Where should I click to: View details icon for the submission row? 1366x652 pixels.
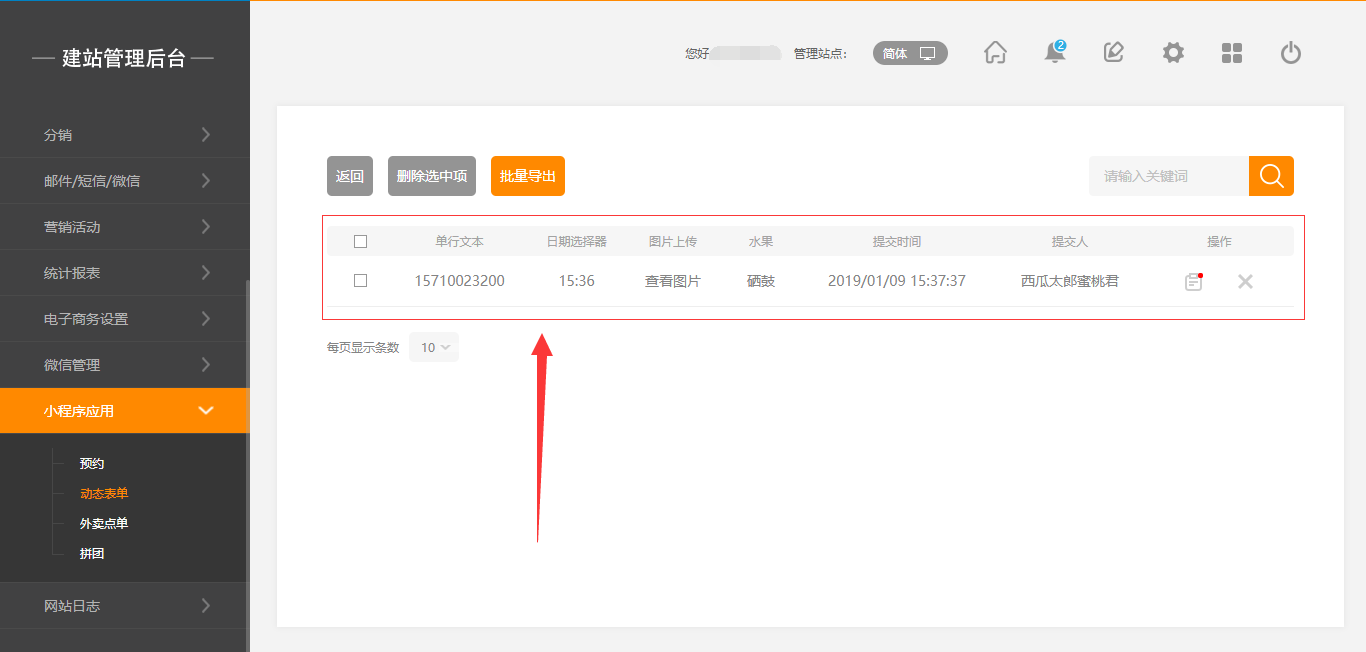1193,282
